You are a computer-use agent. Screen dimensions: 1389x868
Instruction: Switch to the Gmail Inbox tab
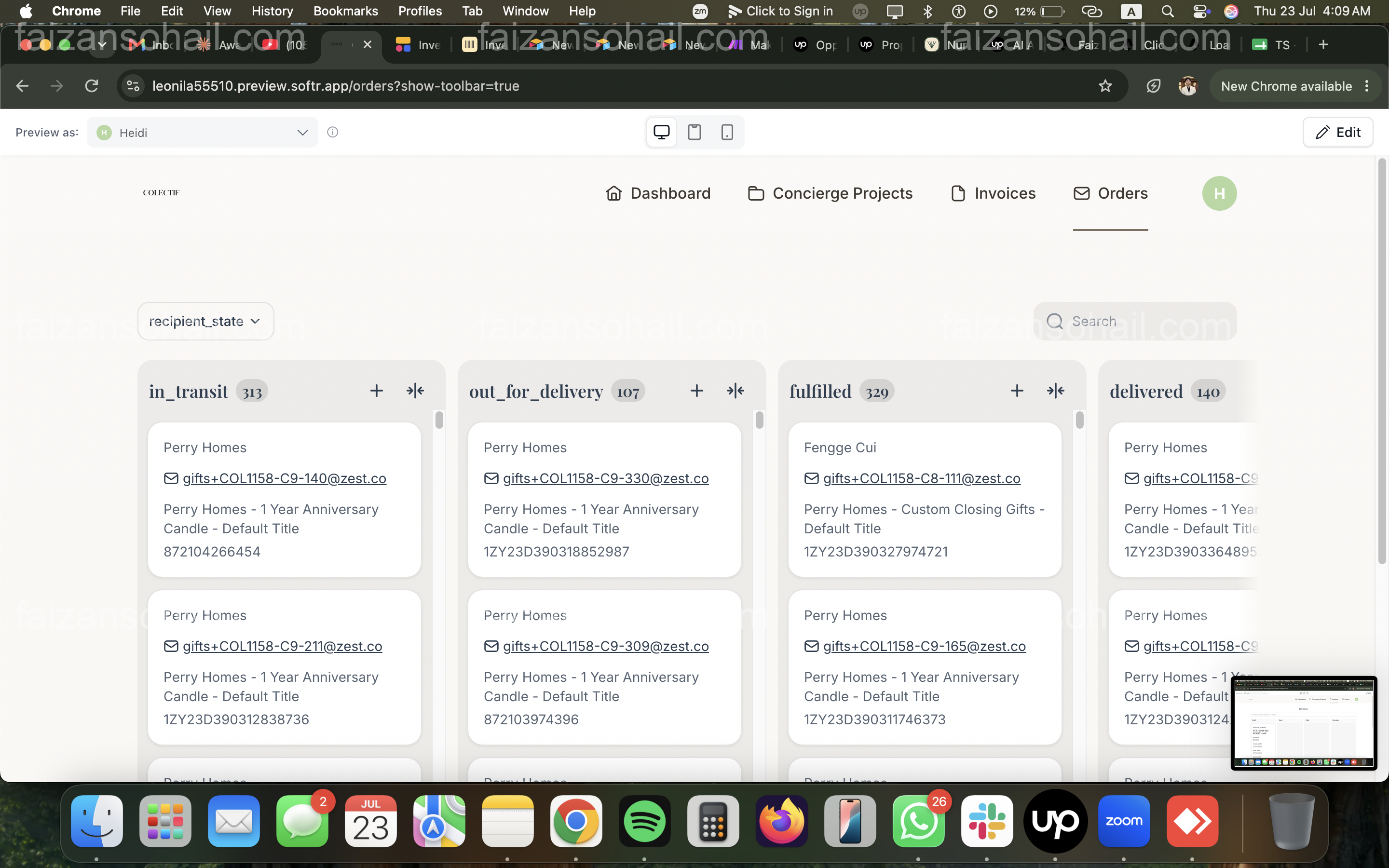(x=151, y=45)
